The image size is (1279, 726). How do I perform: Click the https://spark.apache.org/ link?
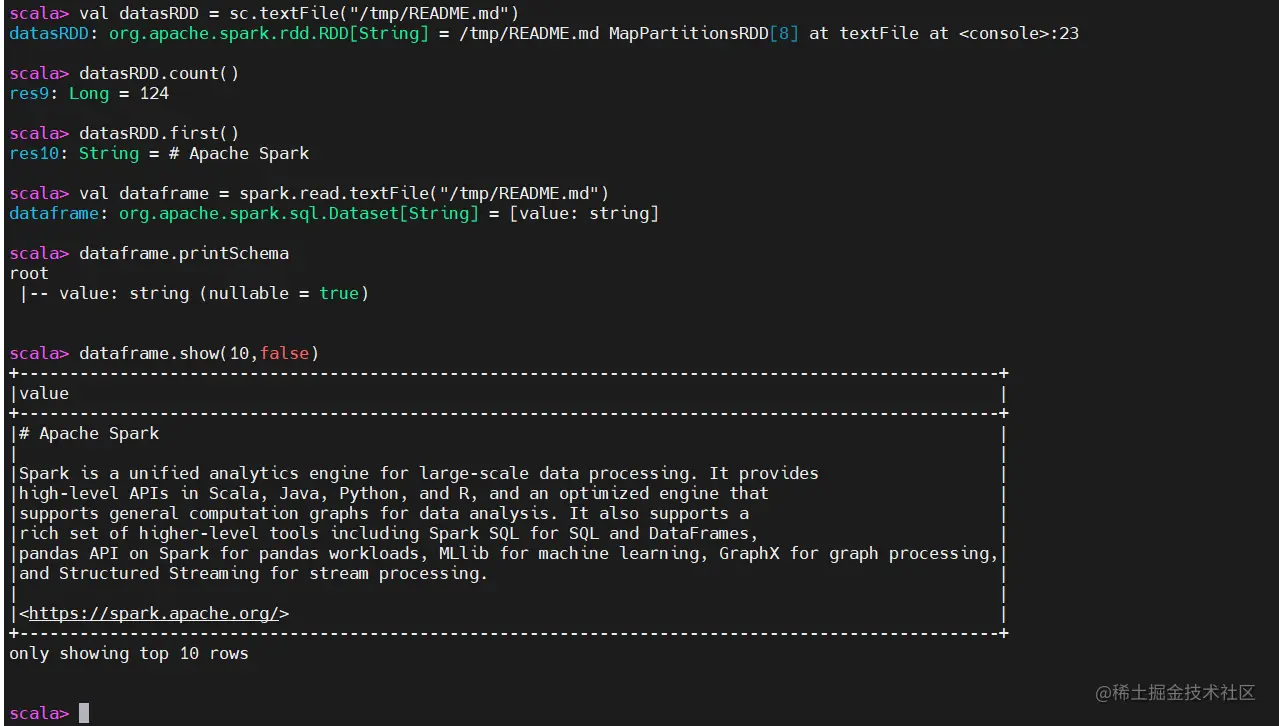point(154,613)
